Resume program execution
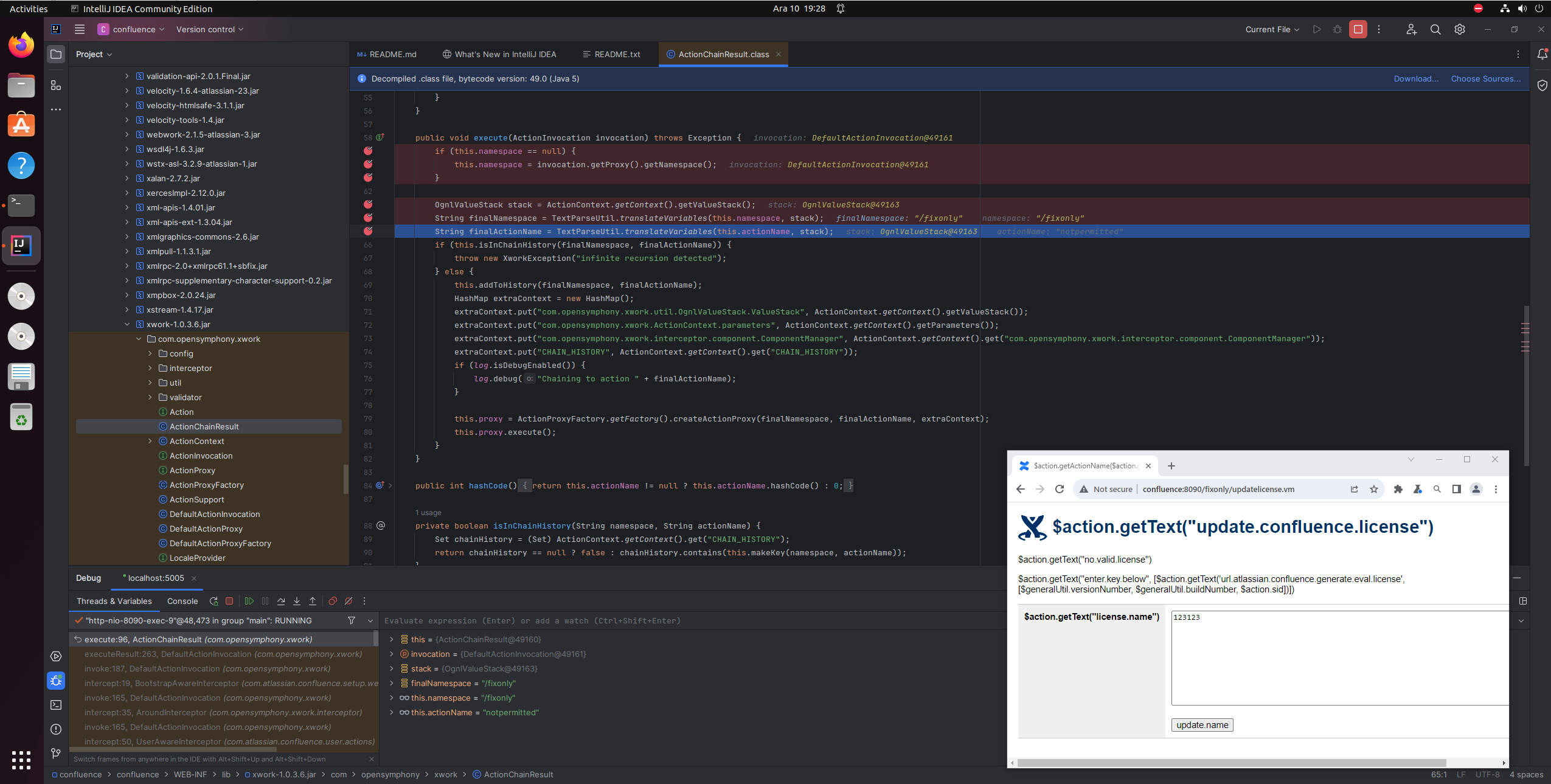This screenshot has width=1551, height=784. pyautogui.click(x=249, y=601)
